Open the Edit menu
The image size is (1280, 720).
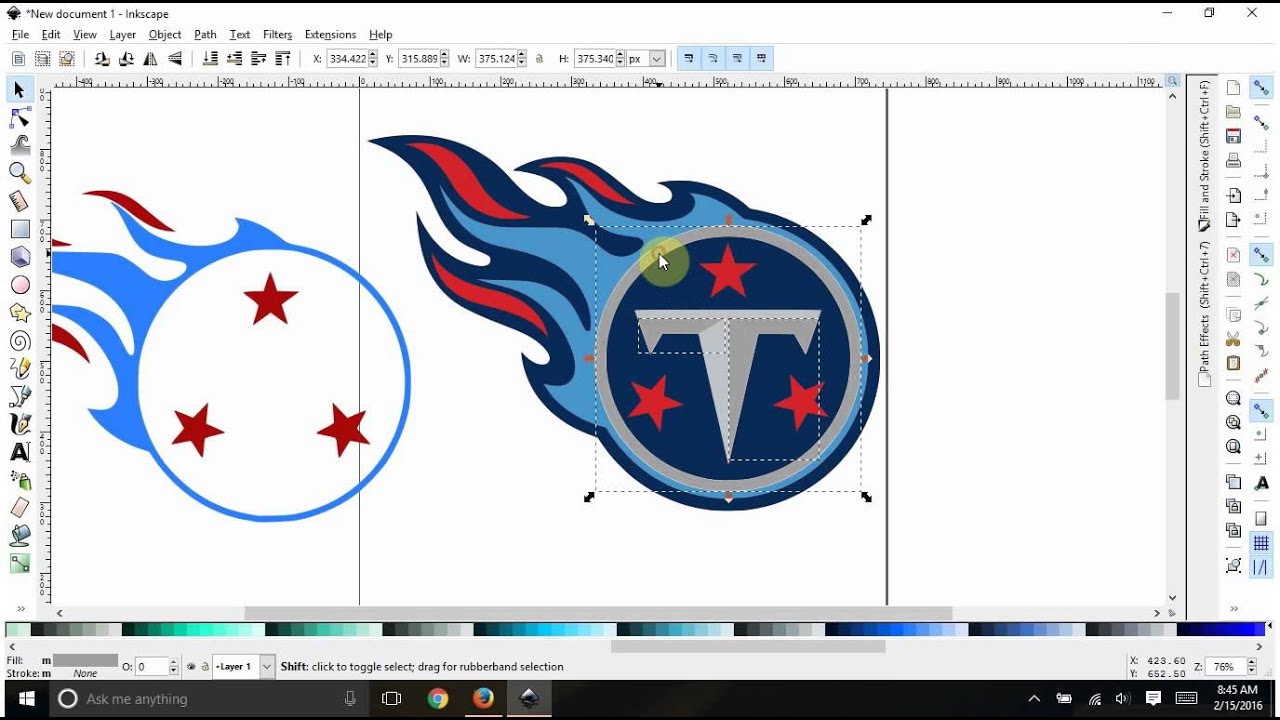(x=51, y=35)
